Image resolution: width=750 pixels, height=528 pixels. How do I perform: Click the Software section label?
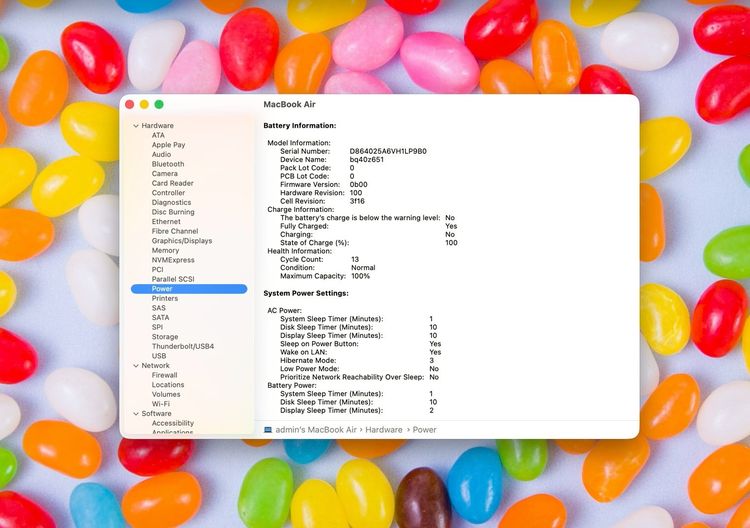[x=156, y=414]
